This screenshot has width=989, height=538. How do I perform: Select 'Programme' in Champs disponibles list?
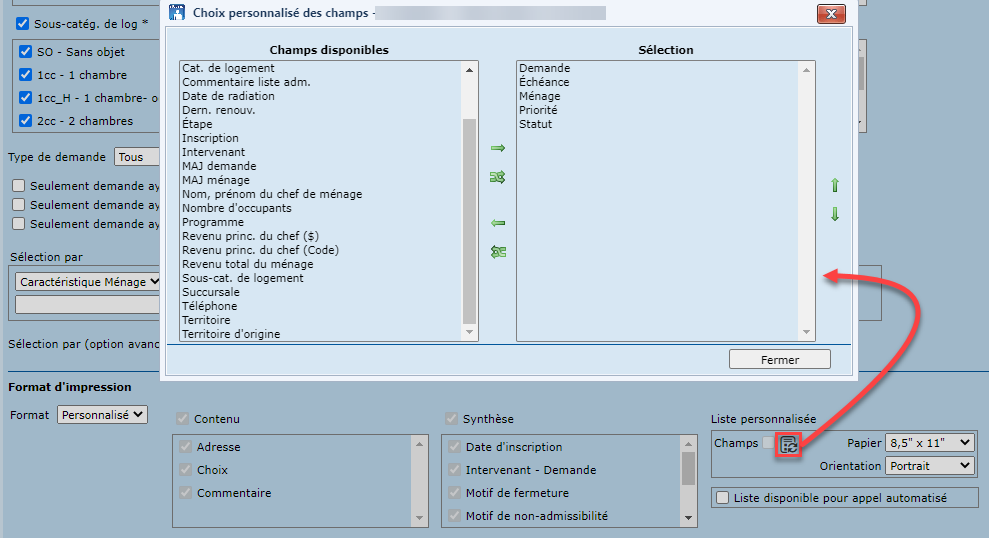(x=212, y=222)
